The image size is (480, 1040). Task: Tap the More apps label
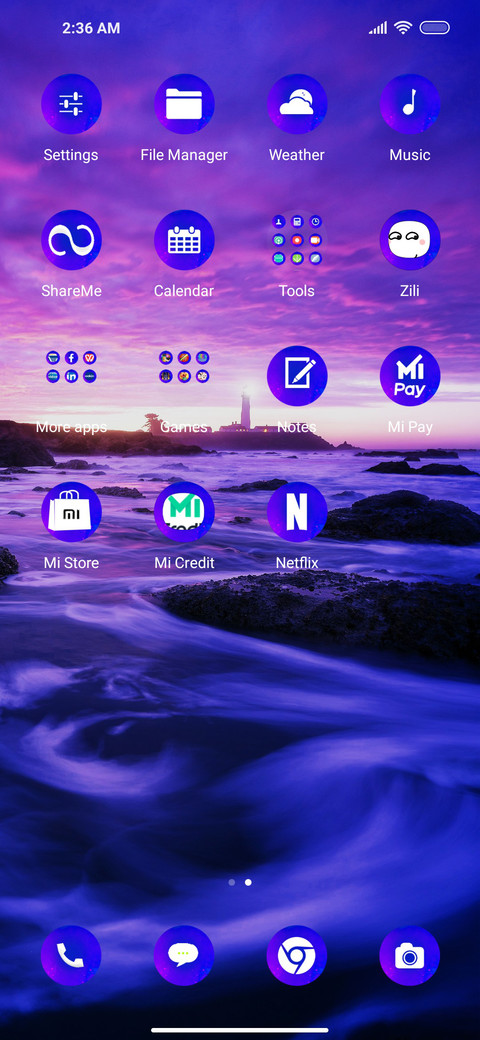71,427
